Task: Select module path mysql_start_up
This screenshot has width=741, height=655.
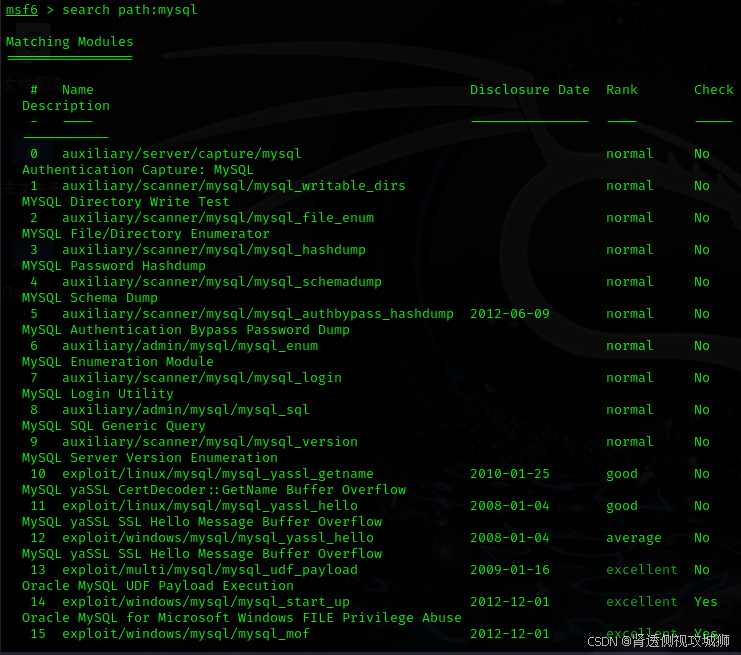Action: click(x=206, y=602)
